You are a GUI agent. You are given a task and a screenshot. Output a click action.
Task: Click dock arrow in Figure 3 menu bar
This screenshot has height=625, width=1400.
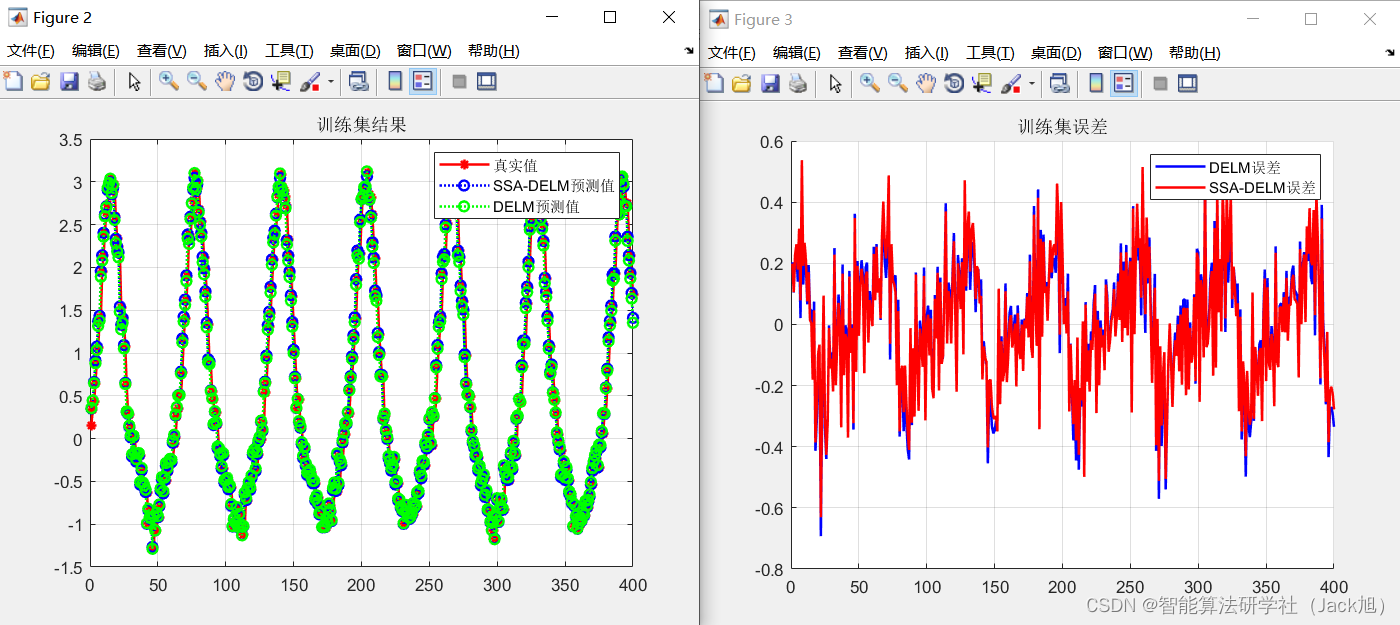pyautogui.click(x=1390, y=52)
